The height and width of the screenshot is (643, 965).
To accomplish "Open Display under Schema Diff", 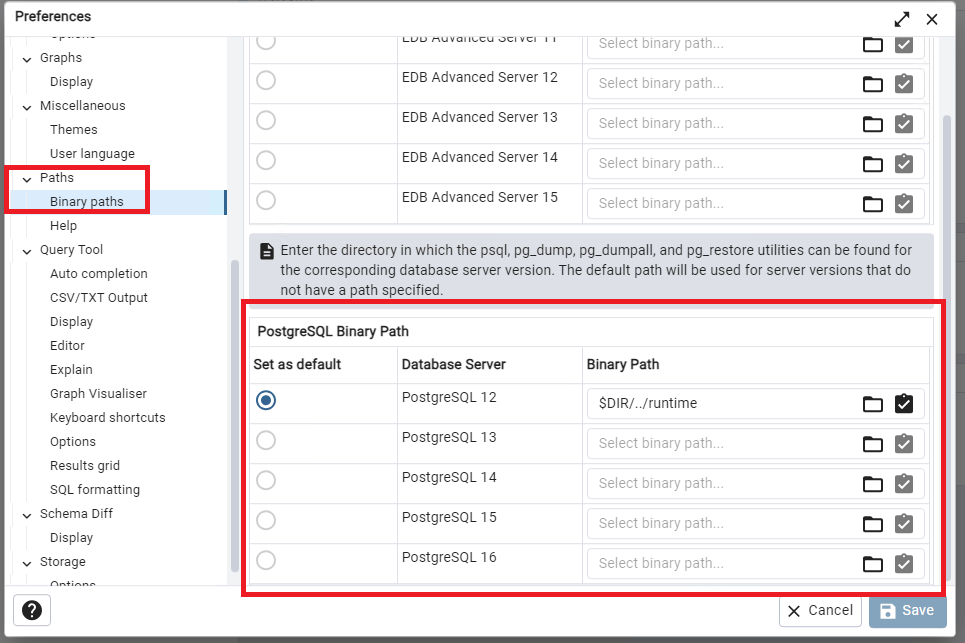I will pos(71,538).
